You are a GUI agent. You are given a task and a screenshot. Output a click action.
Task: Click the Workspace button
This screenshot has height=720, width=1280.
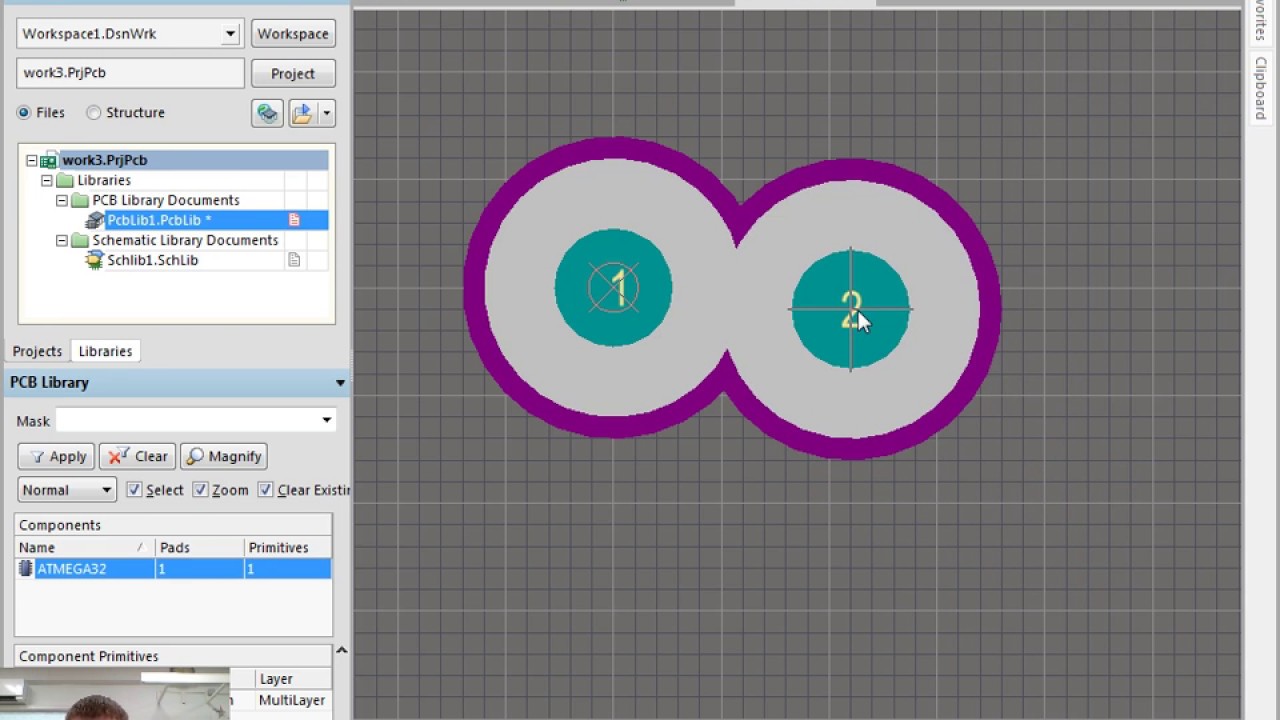click(293, 34)
